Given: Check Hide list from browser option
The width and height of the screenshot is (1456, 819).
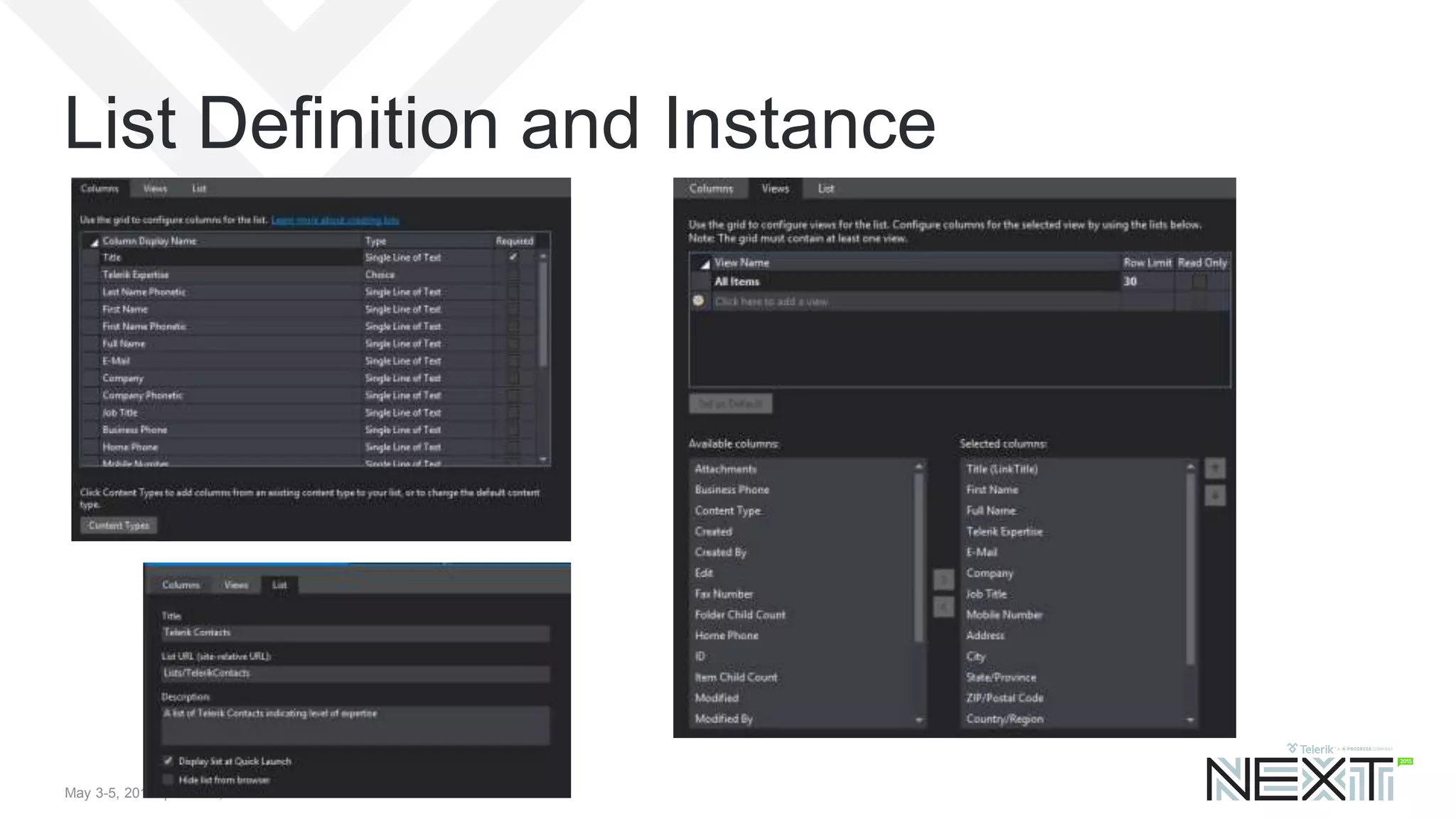Looking at the screenshot, I should (x=168, y=780).
